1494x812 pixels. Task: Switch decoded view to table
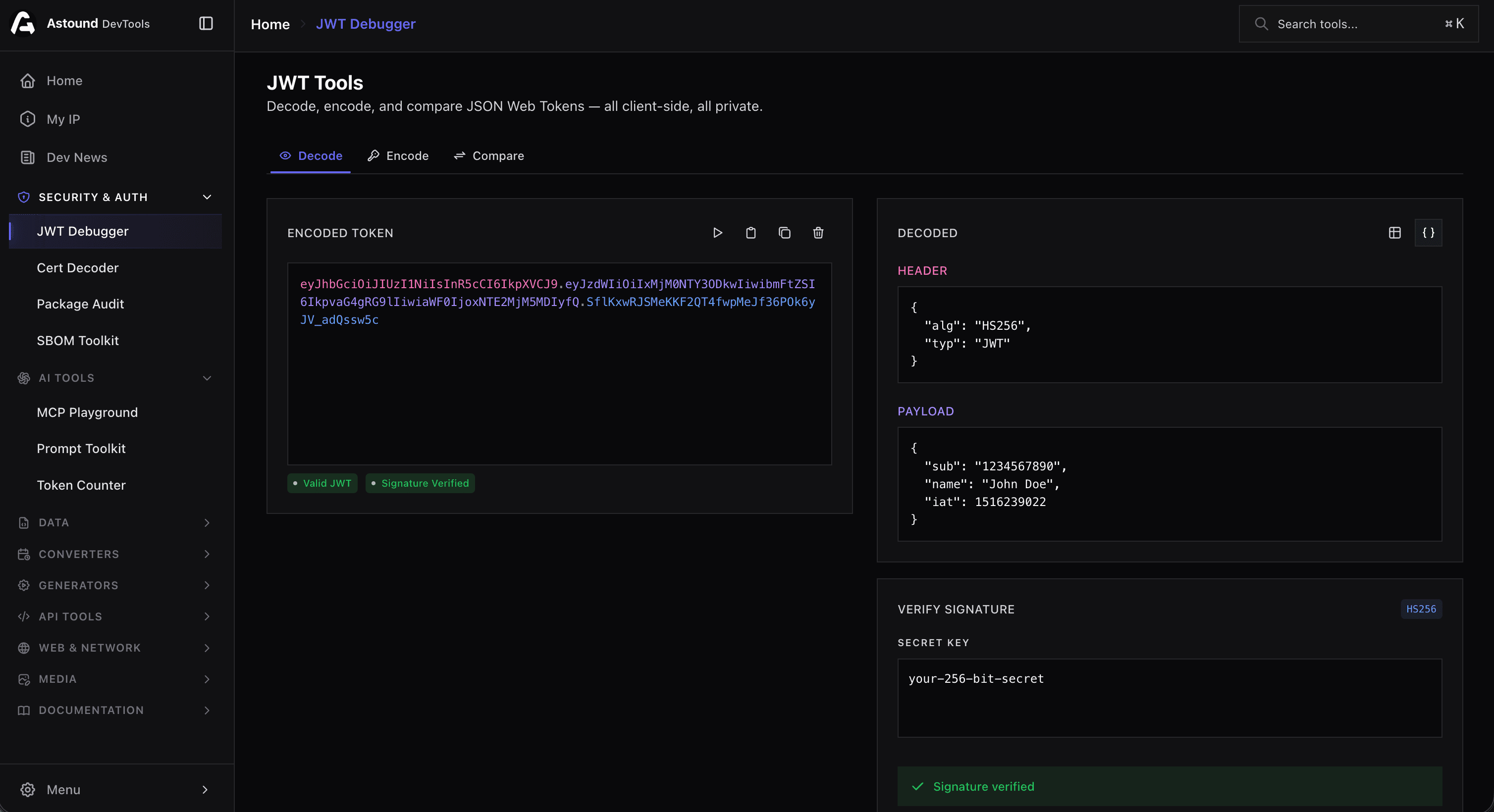(1395, 232)
